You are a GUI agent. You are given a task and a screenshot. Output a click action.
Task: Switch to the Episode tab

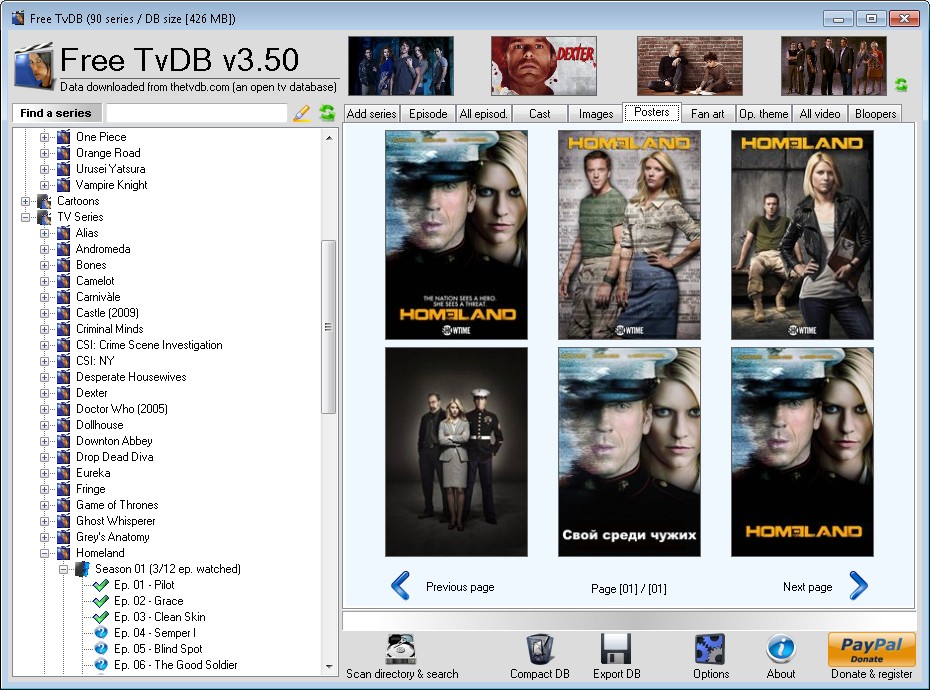428,113
